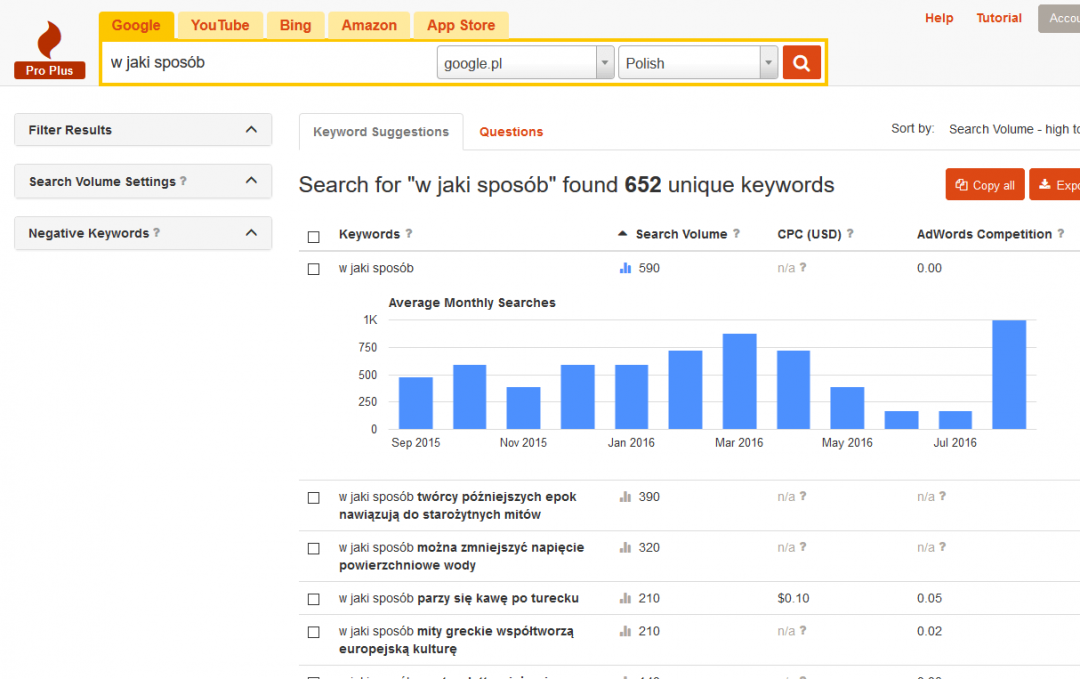This screenshot has height=679, width=1080.
Task: Click blue chart icon next to 590
Action: click(626, 268)
